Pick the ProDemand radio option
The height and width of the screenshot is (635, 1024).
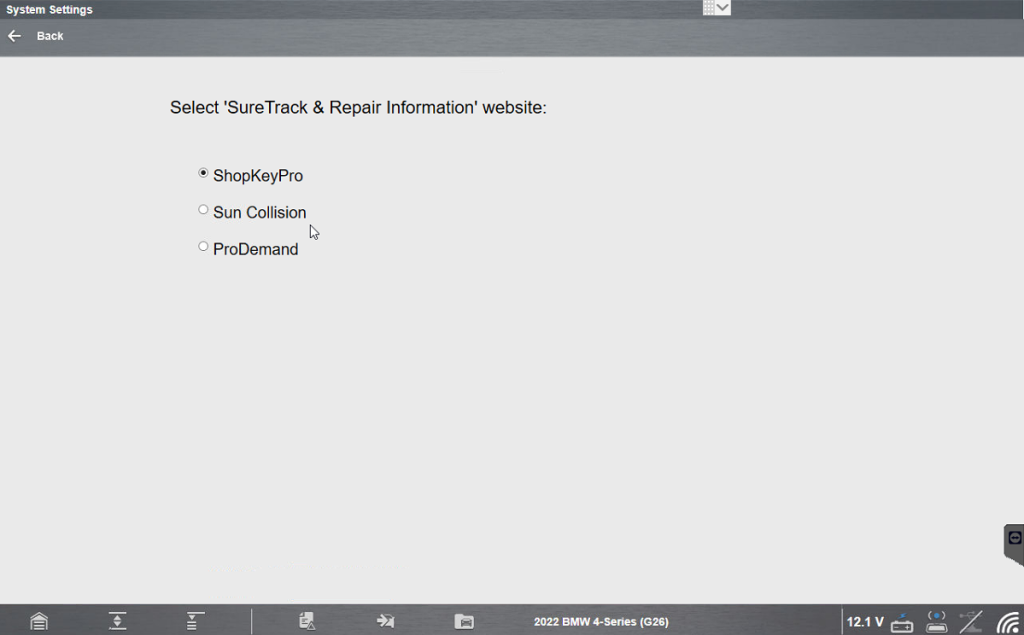[203, 246]
